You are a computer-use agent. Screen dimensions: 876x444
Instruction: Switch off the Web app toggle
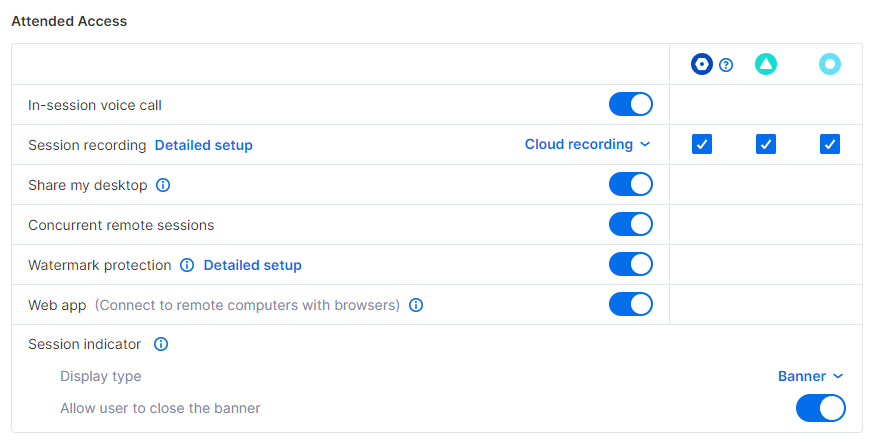631,304
